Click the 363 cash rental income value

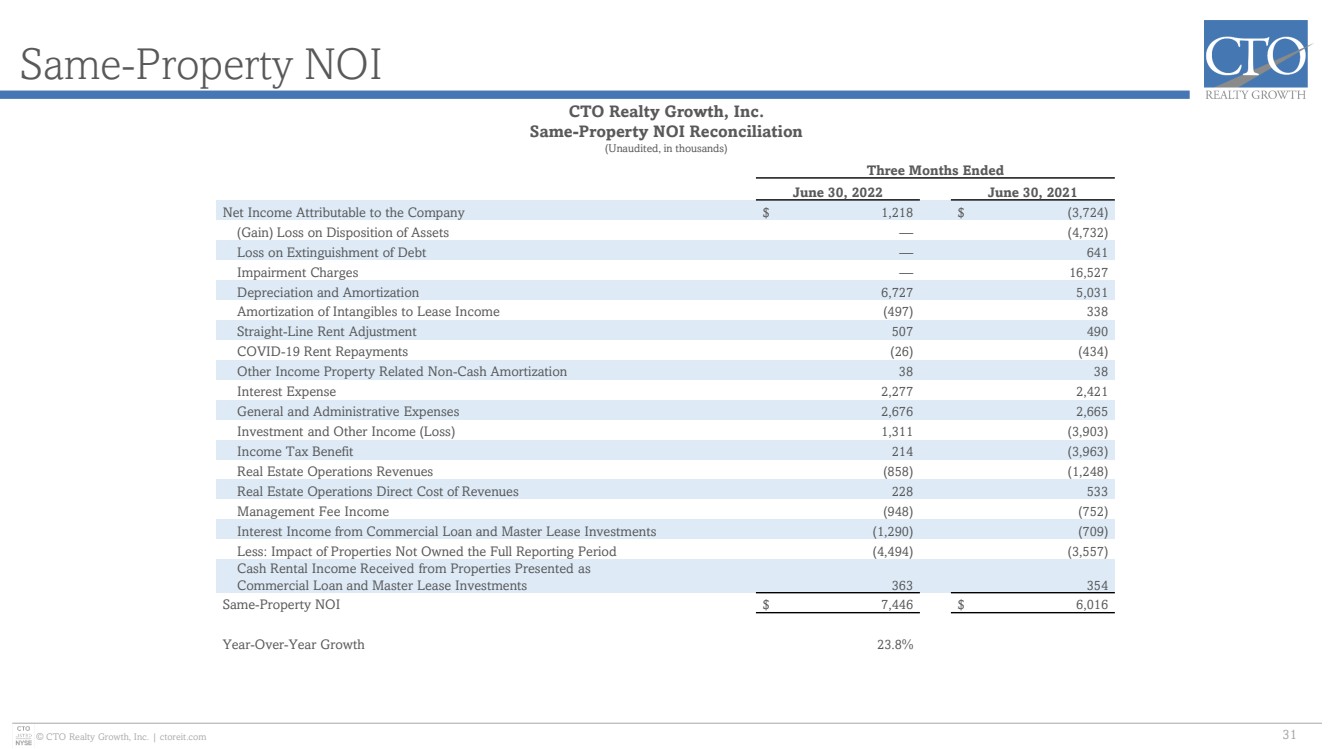[x=902, y=586]
